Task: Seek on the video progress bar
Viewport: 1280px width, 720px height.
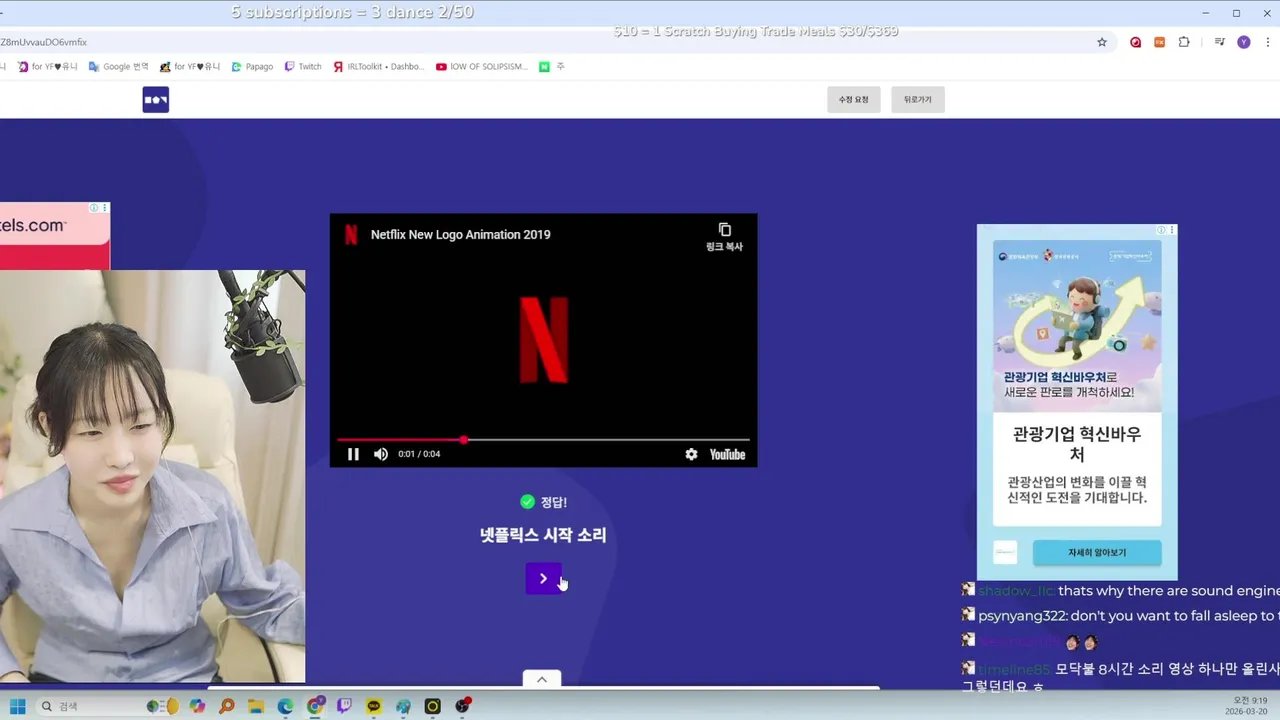Action: coord(543,439)
